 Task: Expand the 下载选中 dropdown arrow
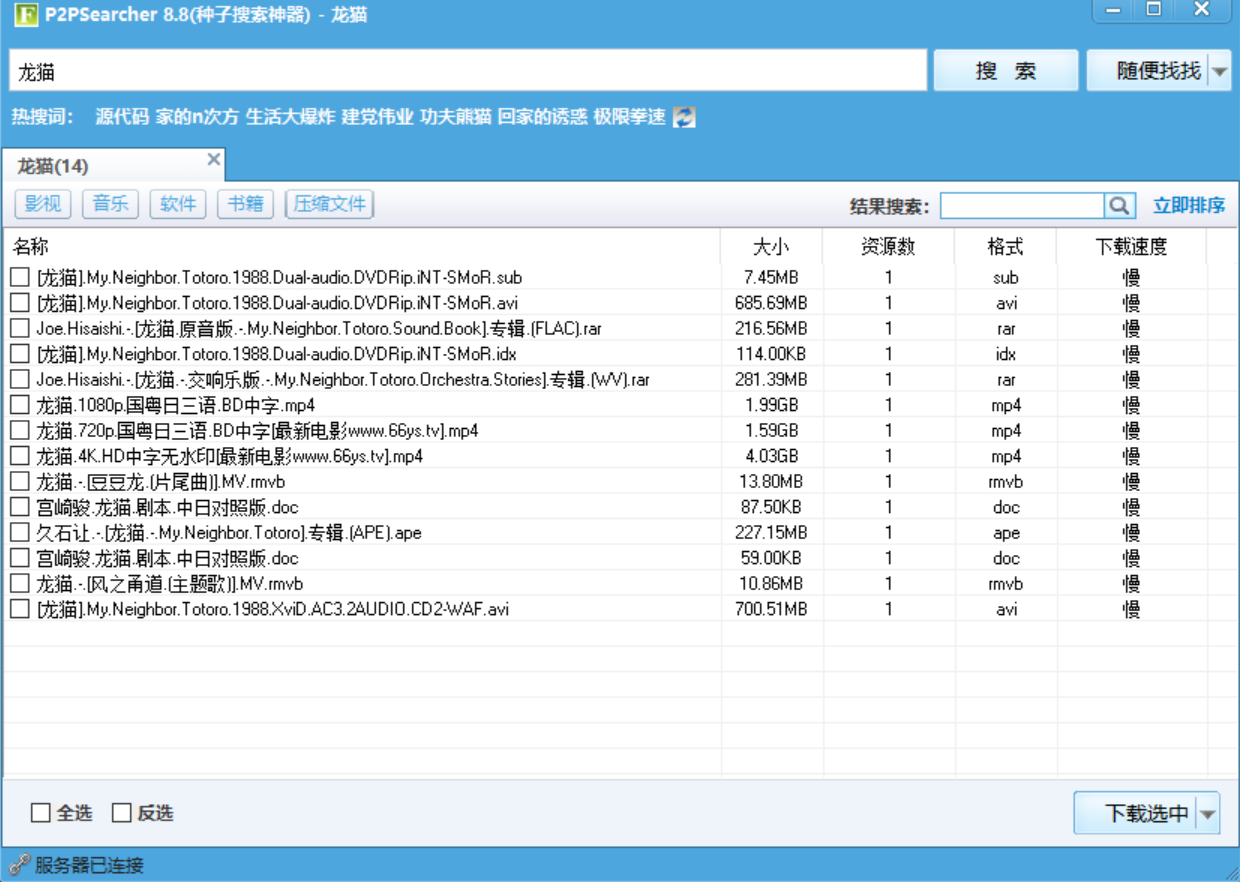(x=1208, y=814)
